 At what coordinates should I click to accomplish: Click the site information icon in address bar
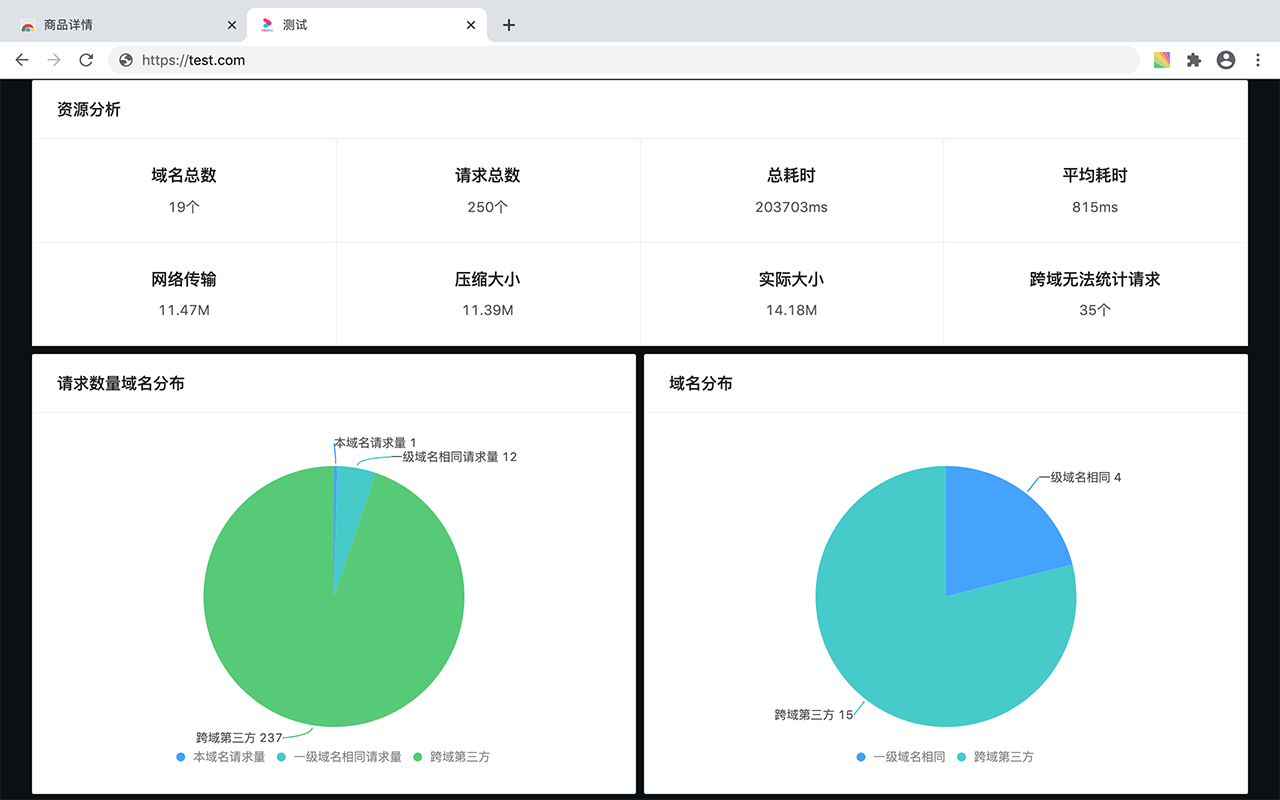[125, 60]
